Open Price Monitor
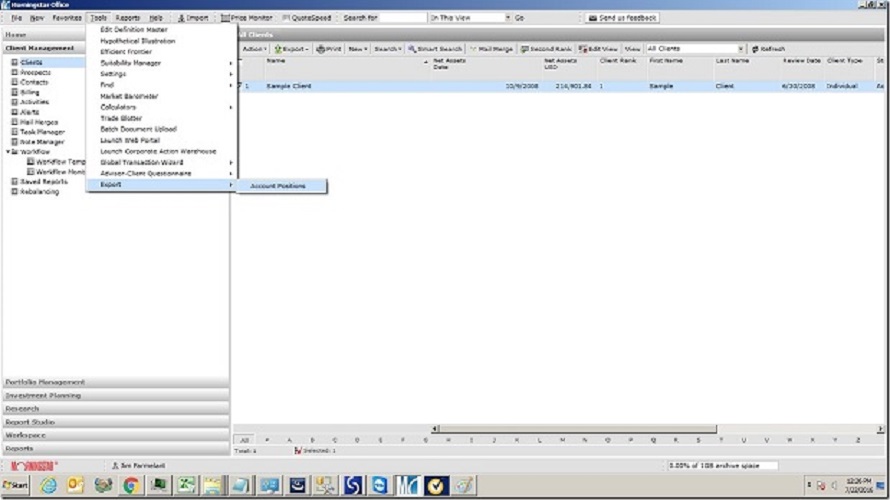Screen dimensions: 890x500 247,18
